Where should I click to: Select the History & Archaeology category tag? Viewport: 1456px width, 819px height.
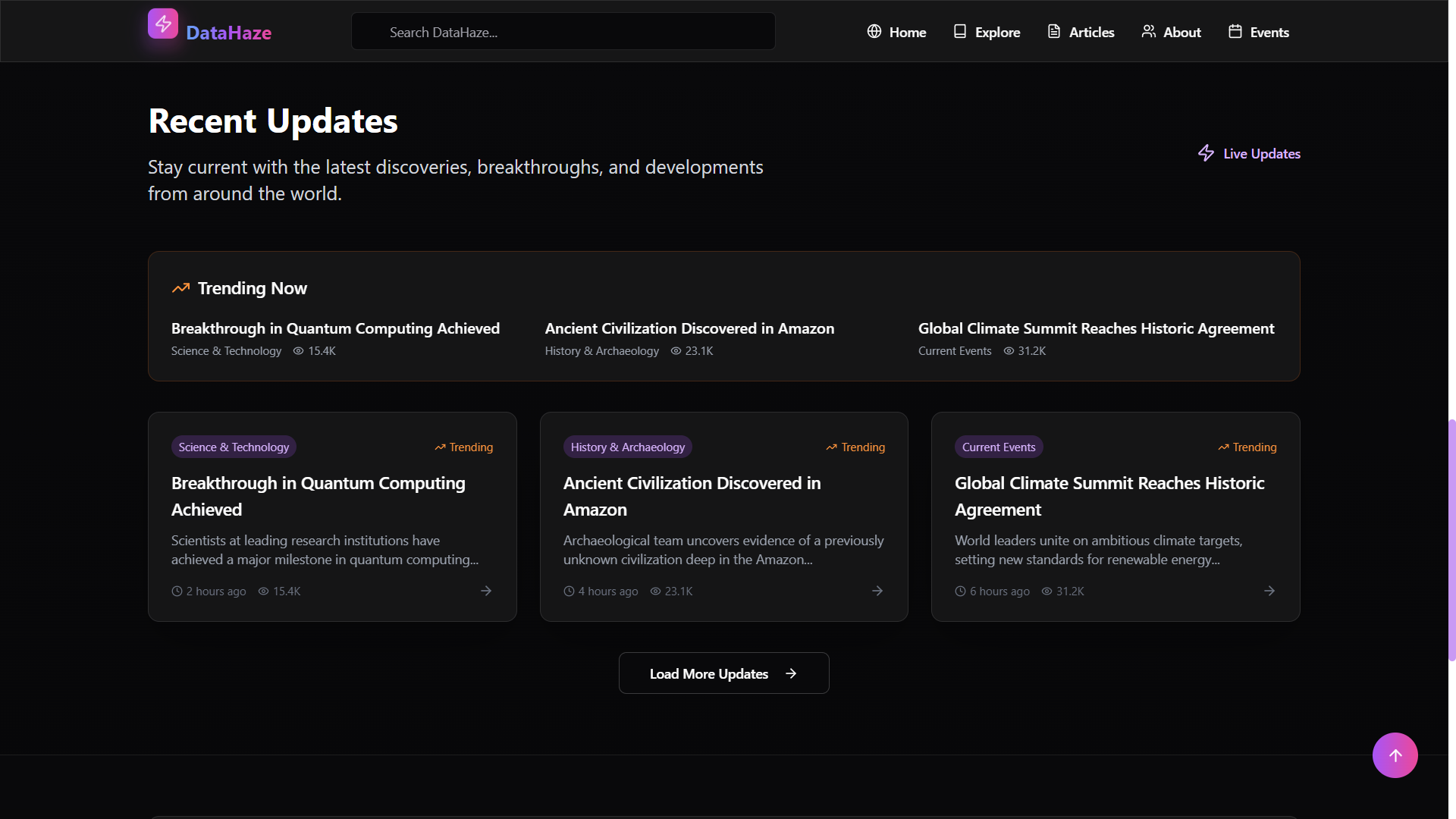point(627,447)
